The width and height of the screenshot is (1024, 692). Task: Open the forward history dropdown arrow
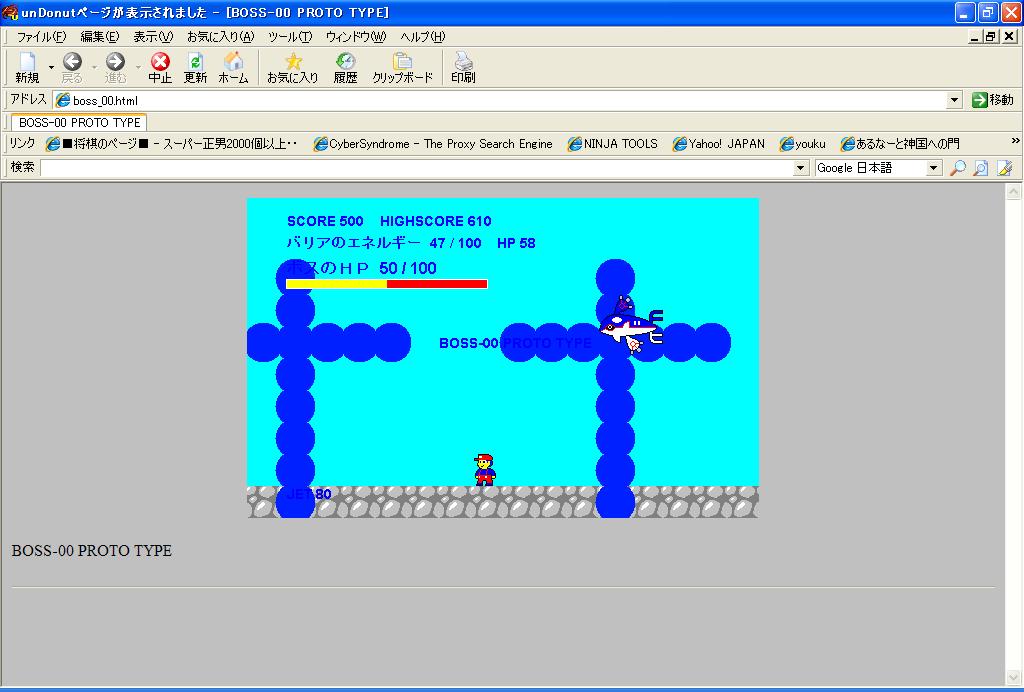pyautogui.click(x=138, y=67)
